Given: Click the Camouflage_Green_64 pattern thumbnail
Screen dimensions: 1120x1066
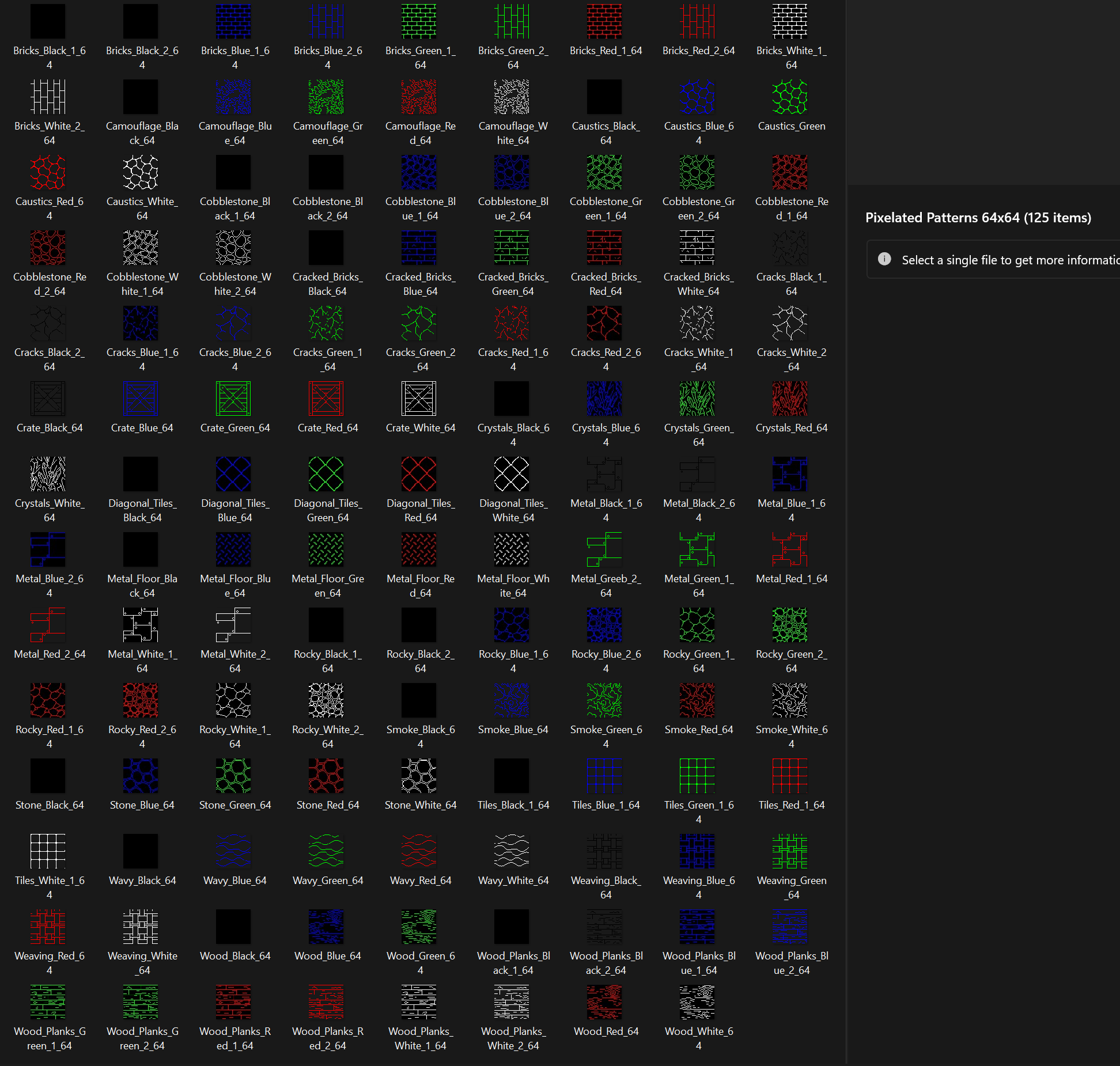Looking at the screenshot, I should [x=326, y=97].
